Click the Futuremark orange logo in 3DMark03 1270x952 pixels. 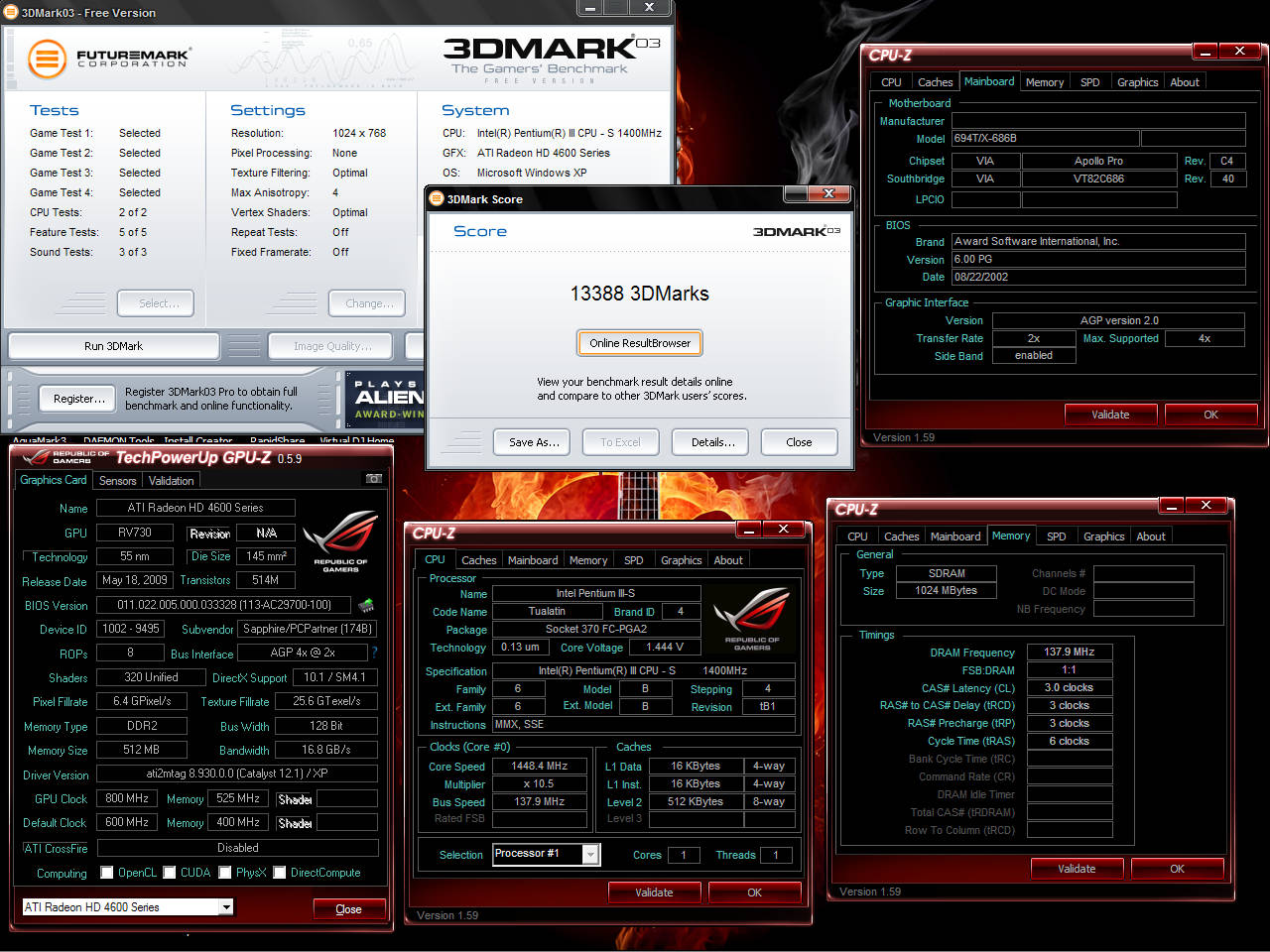tap(47, 59)
